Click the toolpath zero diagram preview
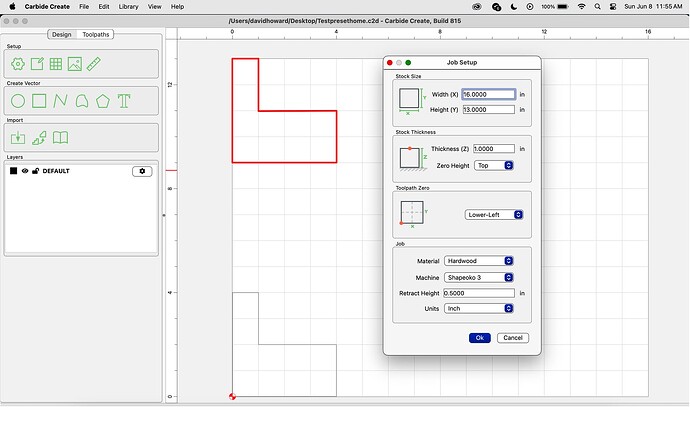Screen dimensions: 690x445 coord(414,214)
